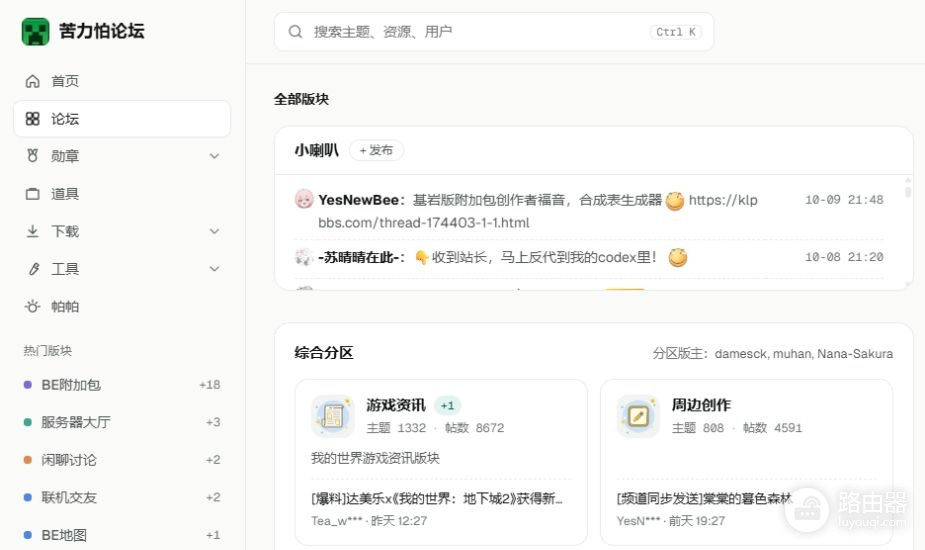Screen dimensions: 925x550
Task: Expand the 工具 submenu chevron
Action: coord(214,269)
